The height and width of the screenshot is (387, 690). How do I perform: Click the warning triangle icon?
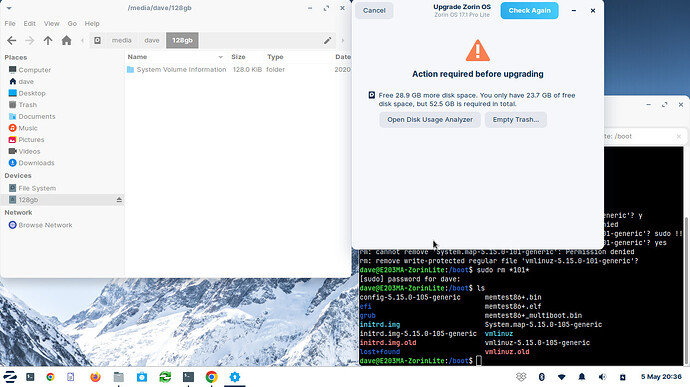[478, 50]
